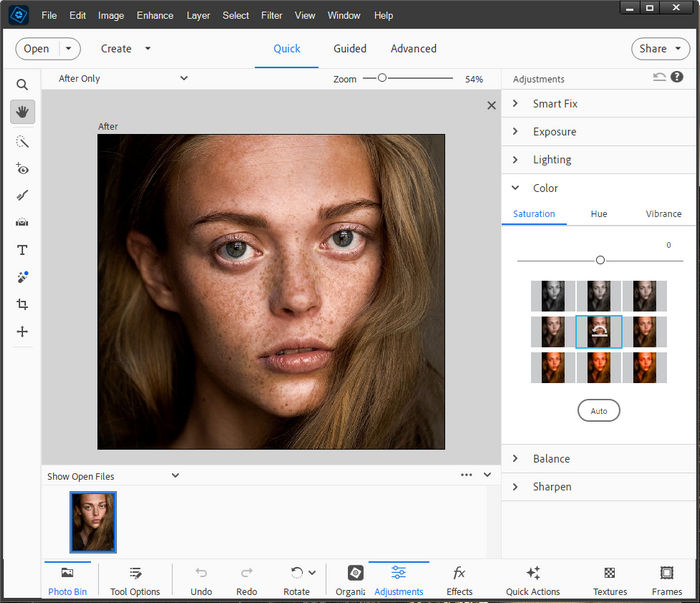The width and height of the screenshot is (700, 603).
Task: Expand the Sharpen section
Action: point(552,487)
